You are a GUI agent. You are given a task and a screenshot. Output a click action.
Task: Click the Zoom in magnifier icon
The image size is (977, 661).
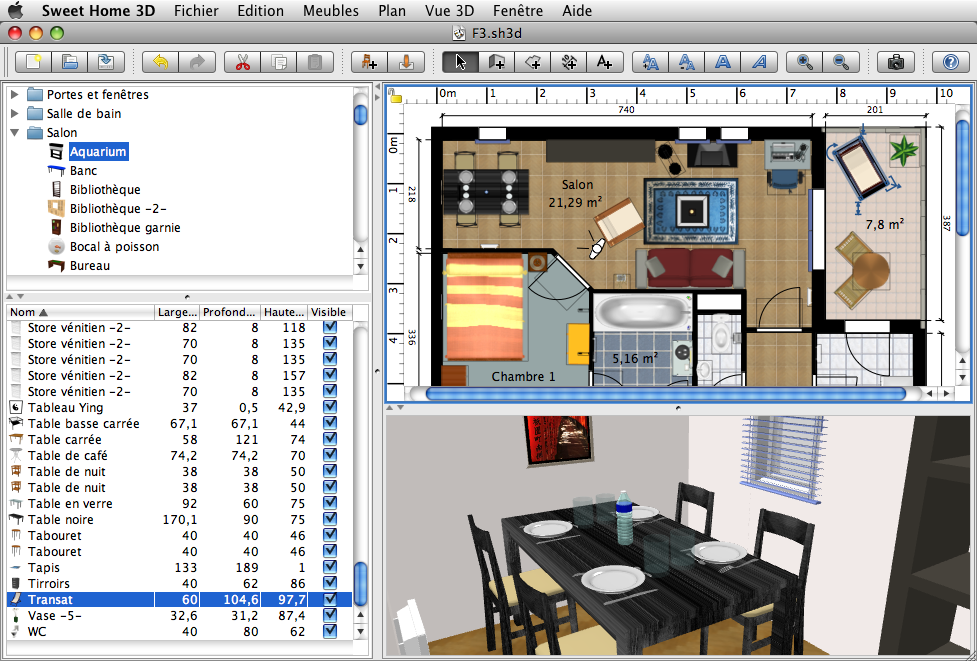point(803,62)
